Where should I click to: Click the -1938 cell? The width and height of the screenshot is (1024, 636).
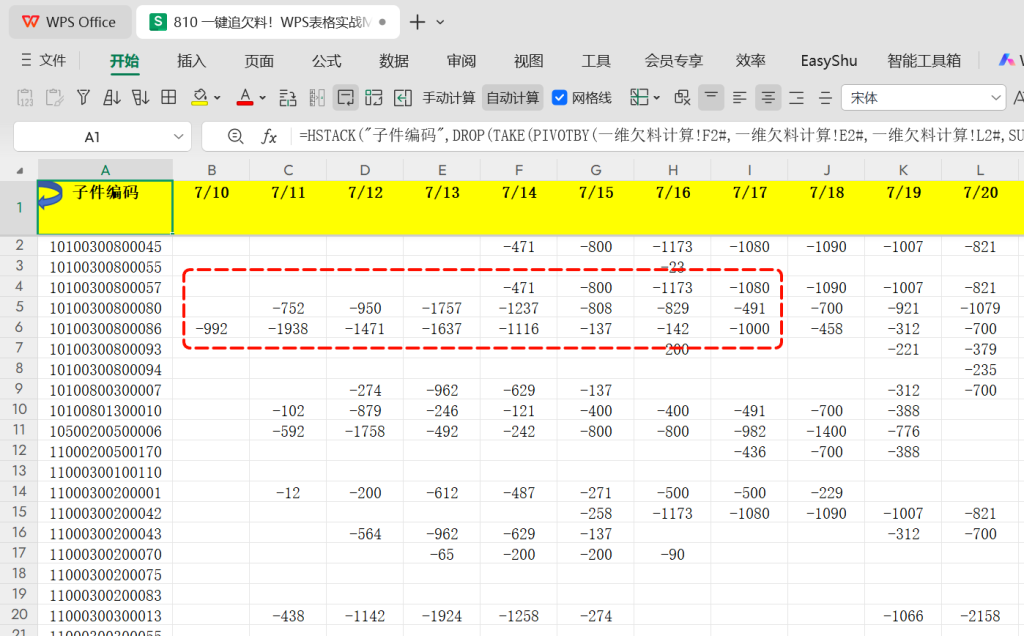288,328
